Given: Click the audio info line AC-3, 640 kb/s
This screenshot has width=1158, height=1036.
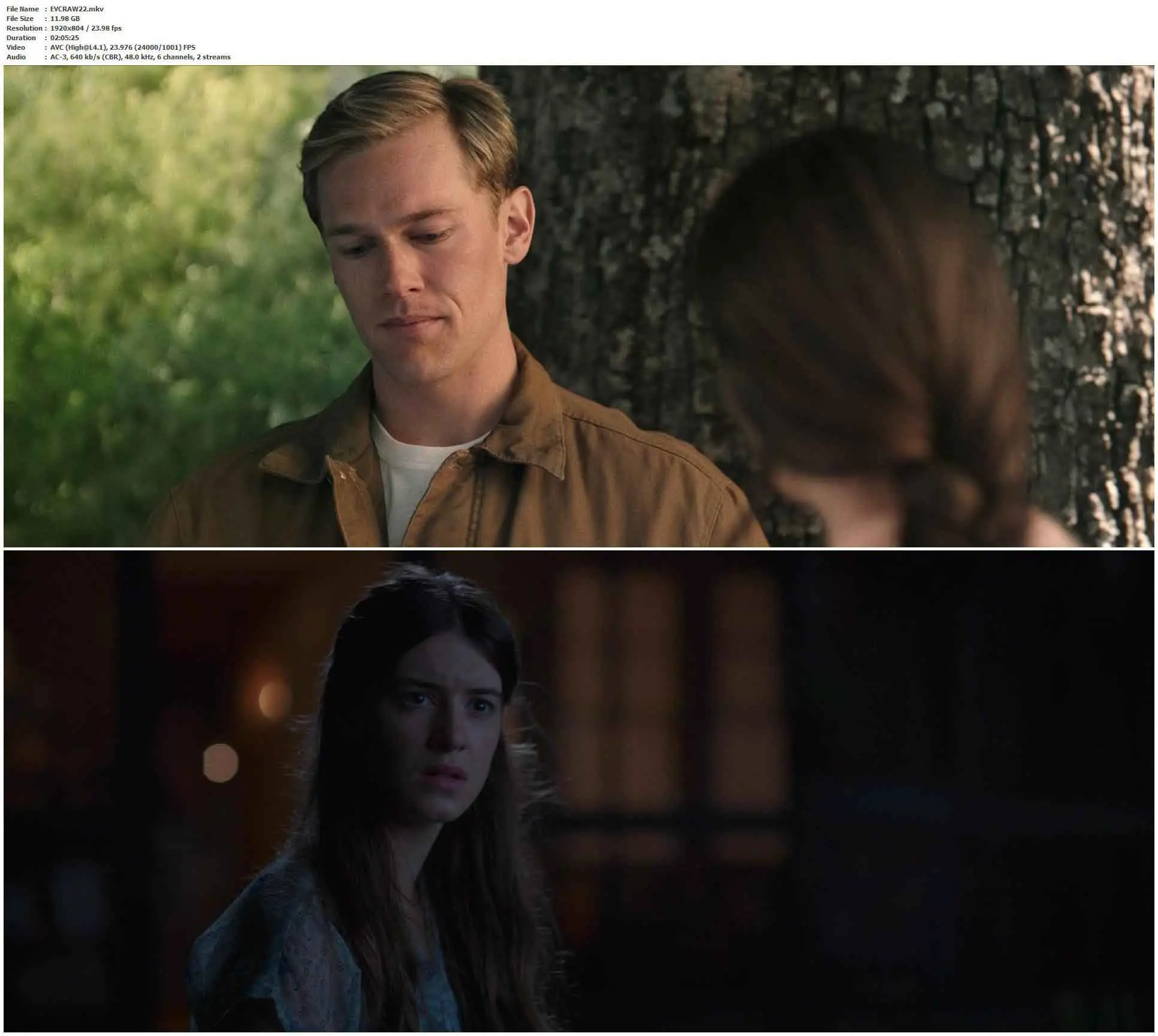Looking at the screenshot, I should pyautogui.click(x=140, y=57).
